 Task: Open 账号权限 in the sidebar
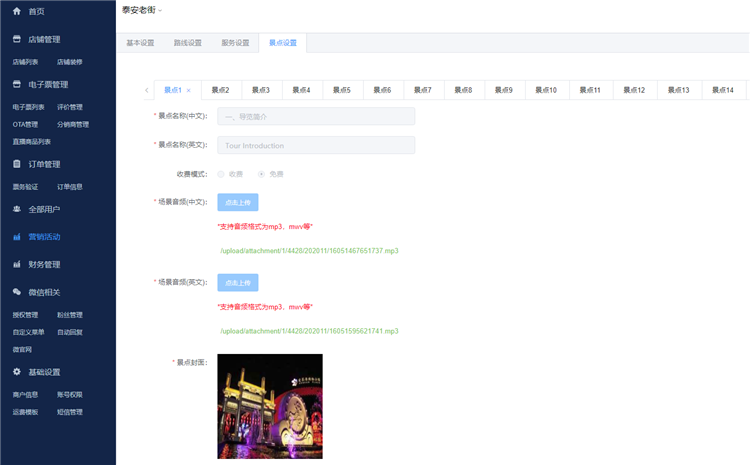pos(70,395)
